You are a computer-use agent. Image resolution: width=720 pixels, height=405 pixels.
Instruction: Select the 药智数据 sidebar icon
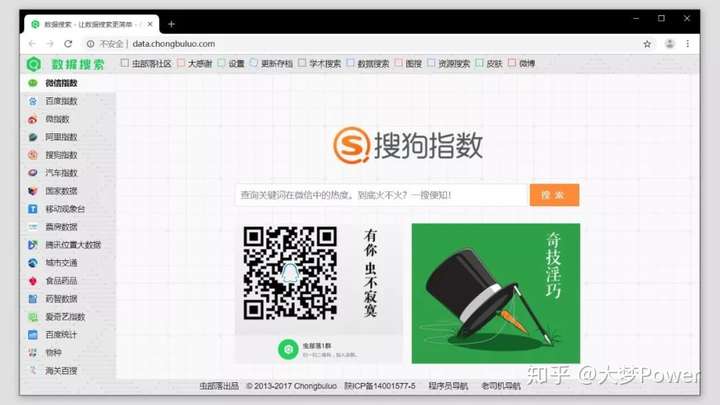click(33, 299)
